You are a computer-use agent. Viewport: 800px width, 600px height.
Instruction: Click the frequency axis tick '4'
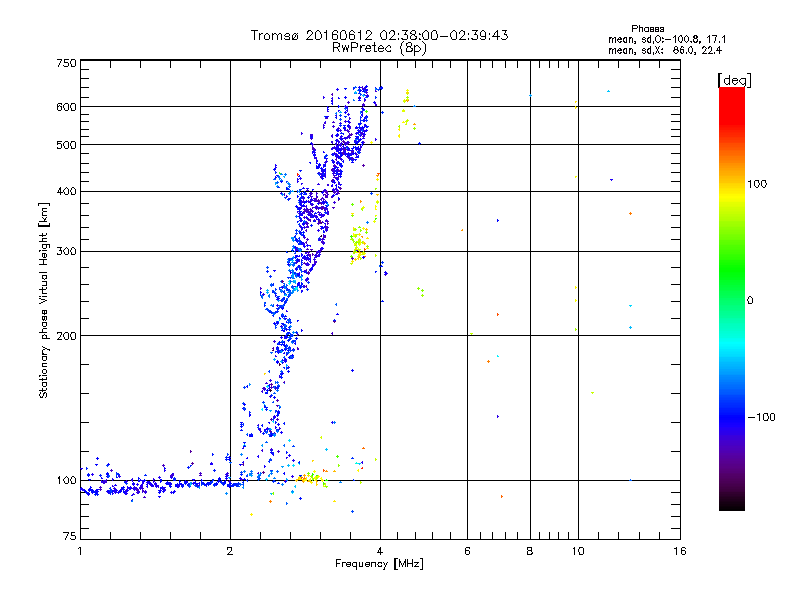[380, 551]
